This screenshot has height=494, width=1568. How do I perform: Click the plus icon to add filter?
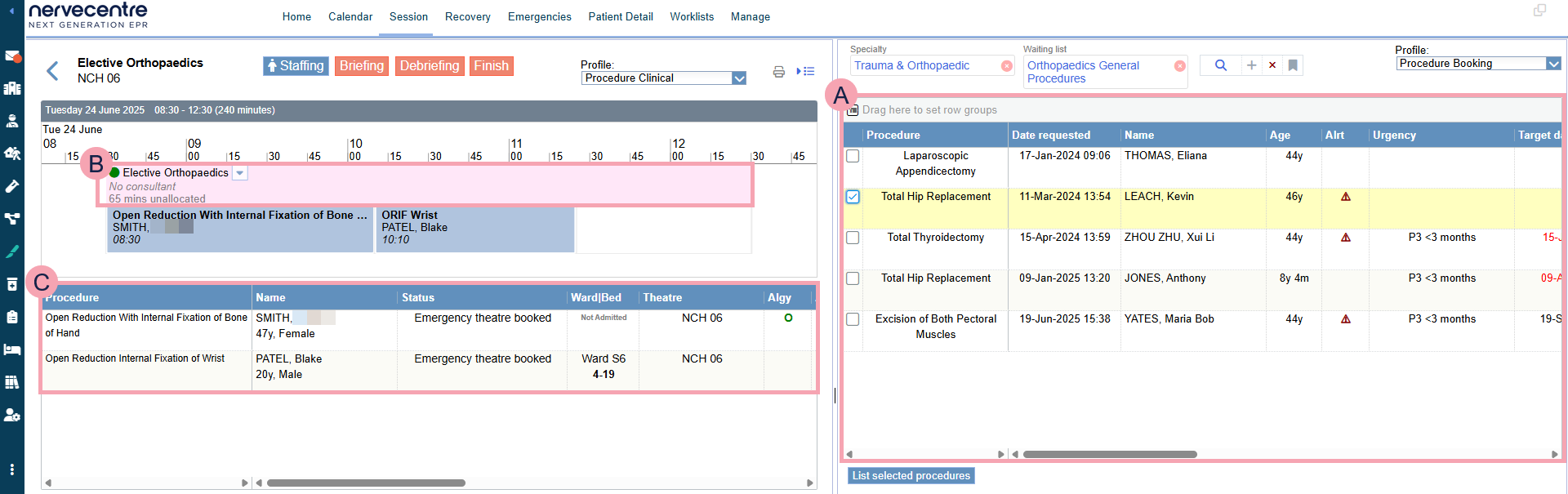[1251, 65]
